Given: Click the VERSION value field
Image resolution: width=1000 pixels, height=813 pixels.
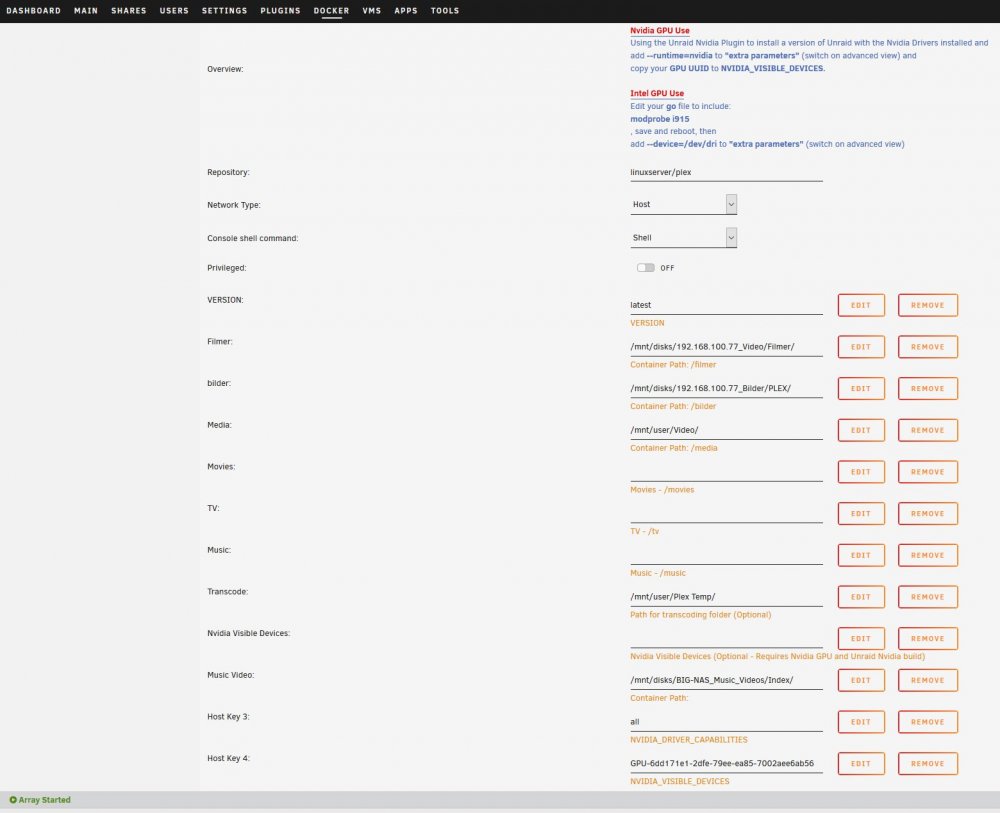Looking at the screenshot, I should 726,305.
